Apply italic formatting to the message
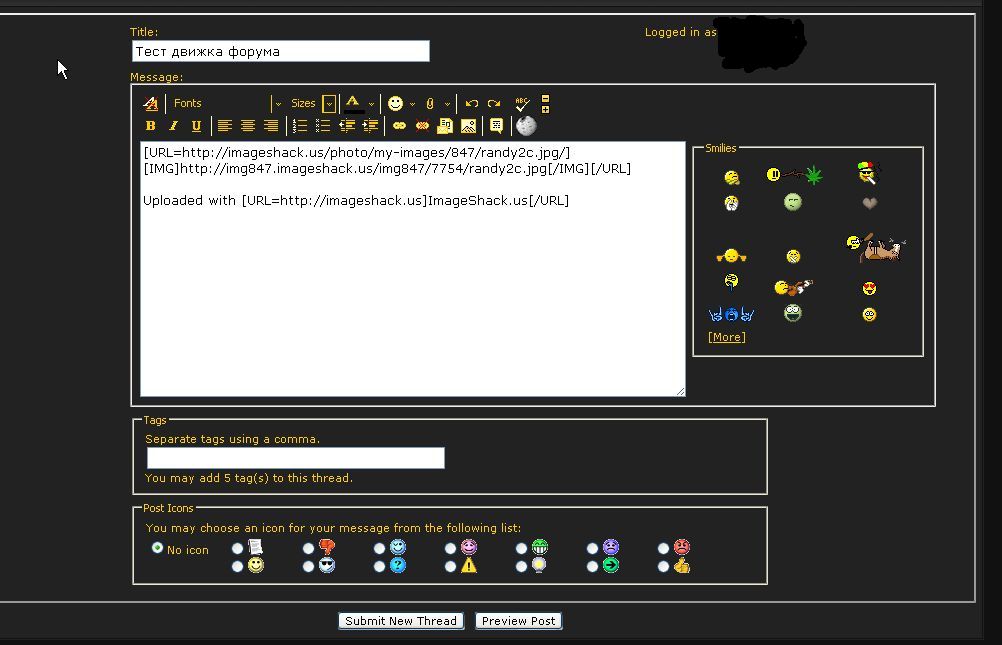Image resolution: width=1002 pixels, height=645 pixels. (173, 126)
